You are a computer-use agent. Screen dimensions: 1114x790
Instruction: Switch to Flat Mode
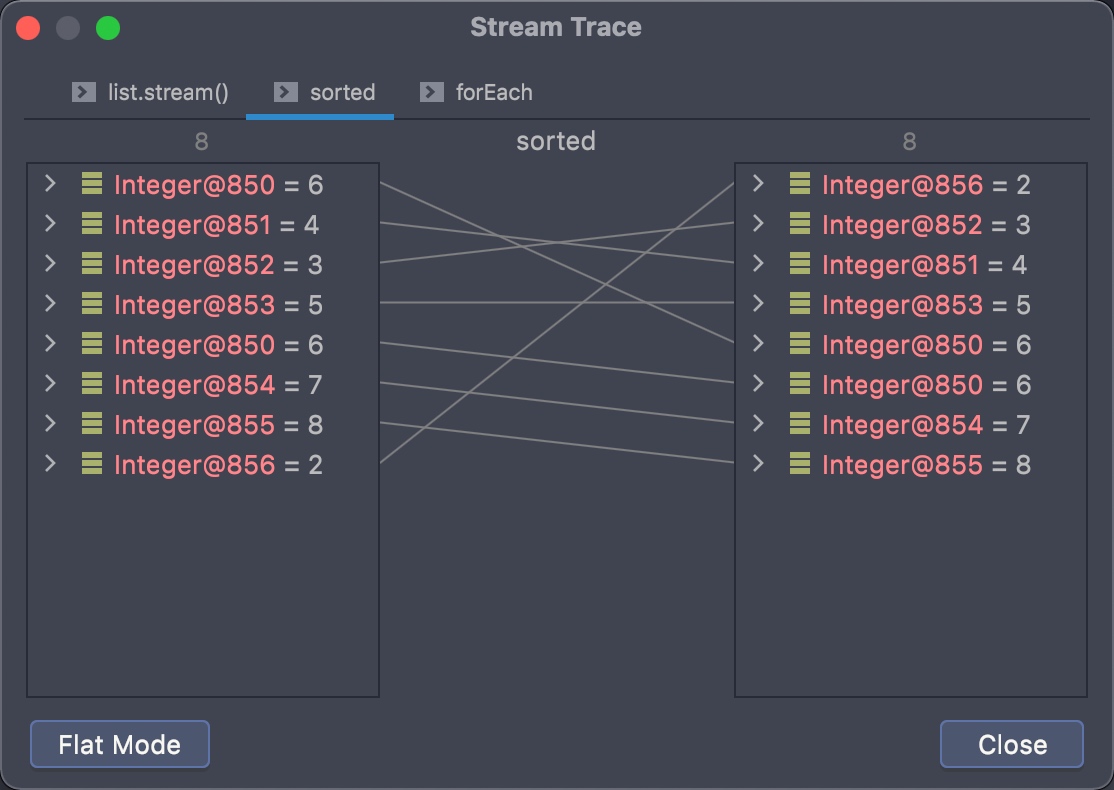pyautogui.click(x=120, y=745)
